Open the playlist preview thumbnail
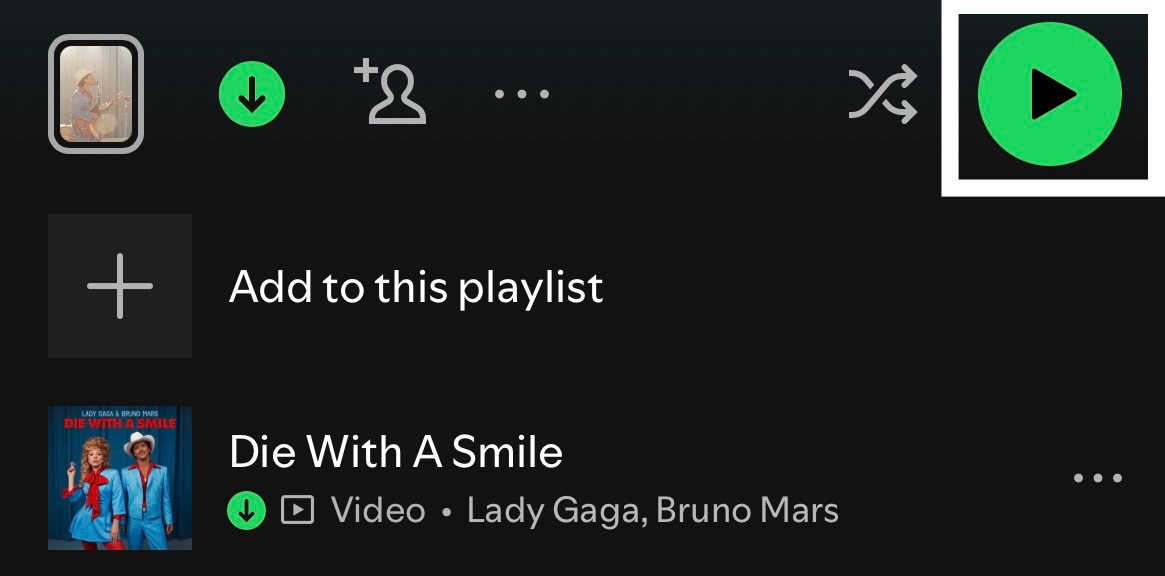 (x=96, y=94)
